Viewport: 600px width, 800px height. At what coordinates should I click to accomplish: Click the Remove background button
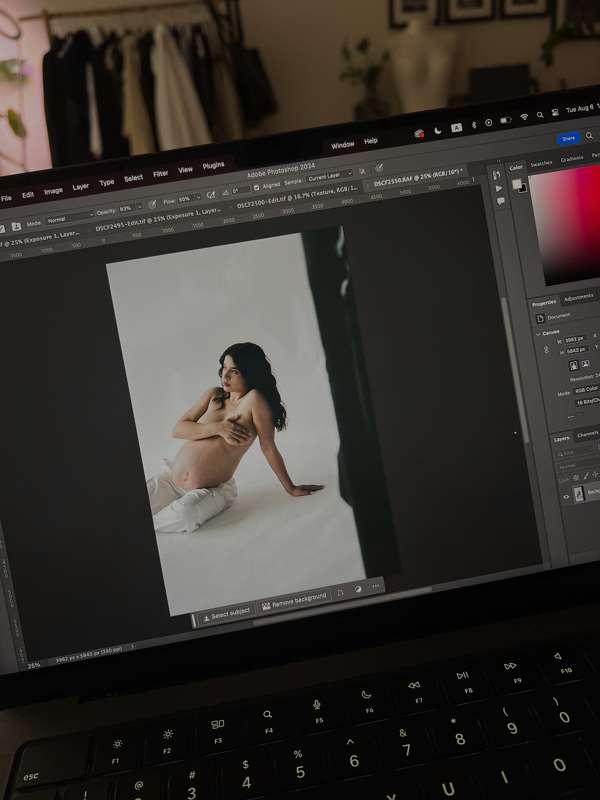[x=293, y=602]
